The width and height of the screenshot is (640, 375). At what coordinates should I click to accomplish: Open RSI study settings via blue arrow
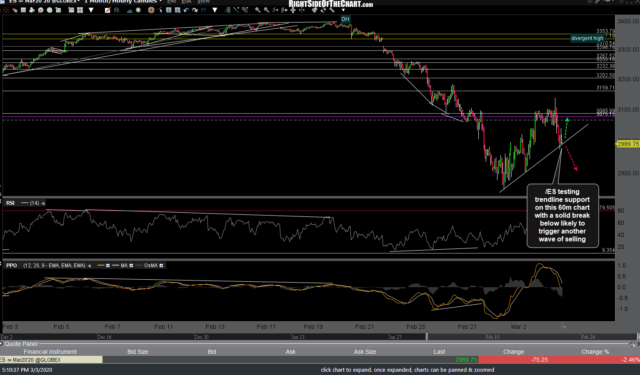coord(43,203)
